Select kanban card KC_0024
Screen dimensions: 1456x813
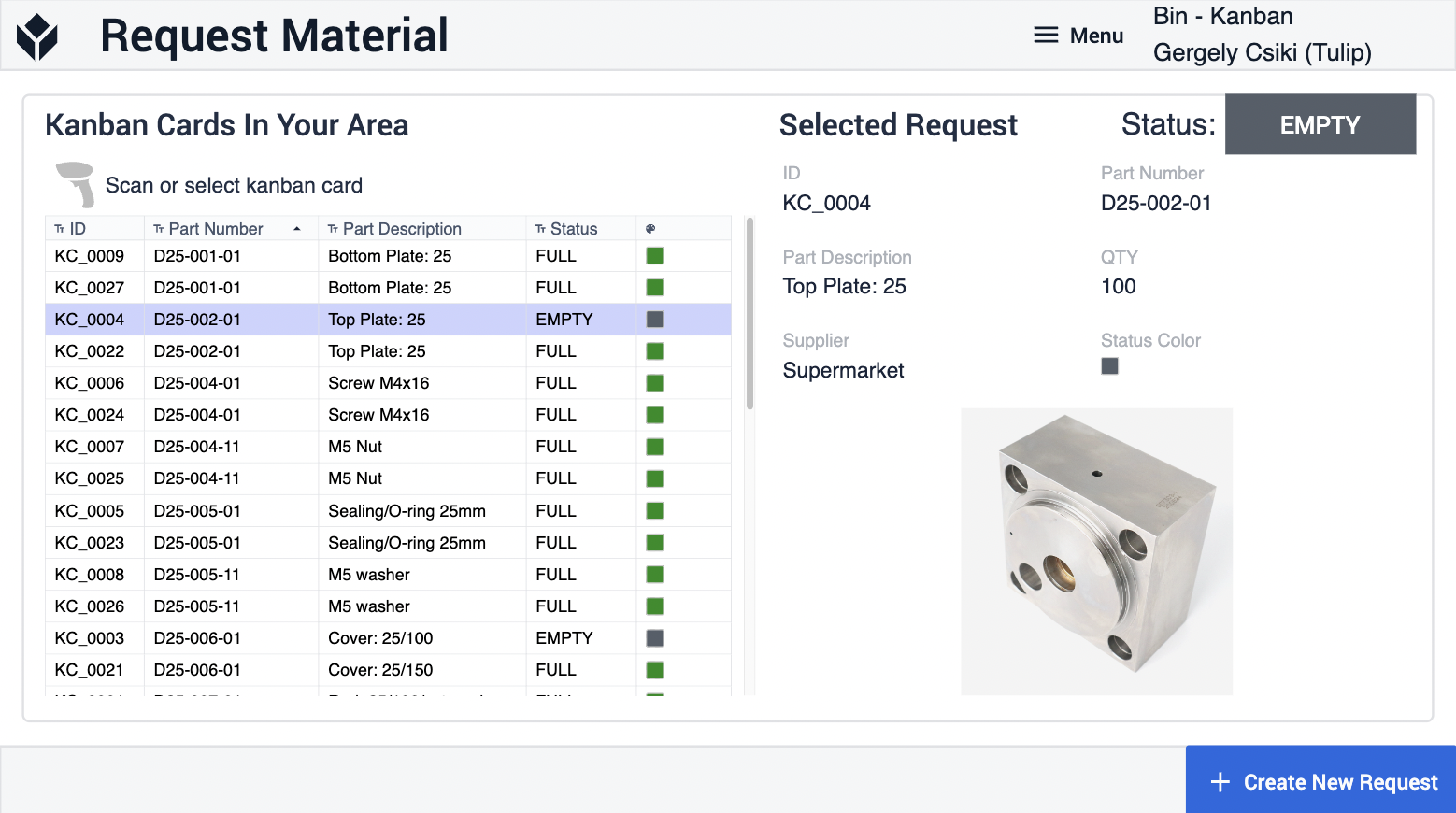pyautogui.click(x=388, y=415)
